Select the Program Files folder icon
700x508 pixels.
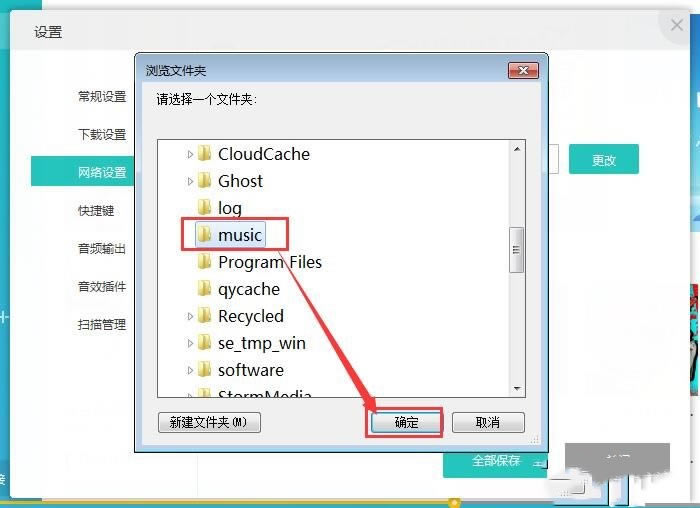(205, 262)
